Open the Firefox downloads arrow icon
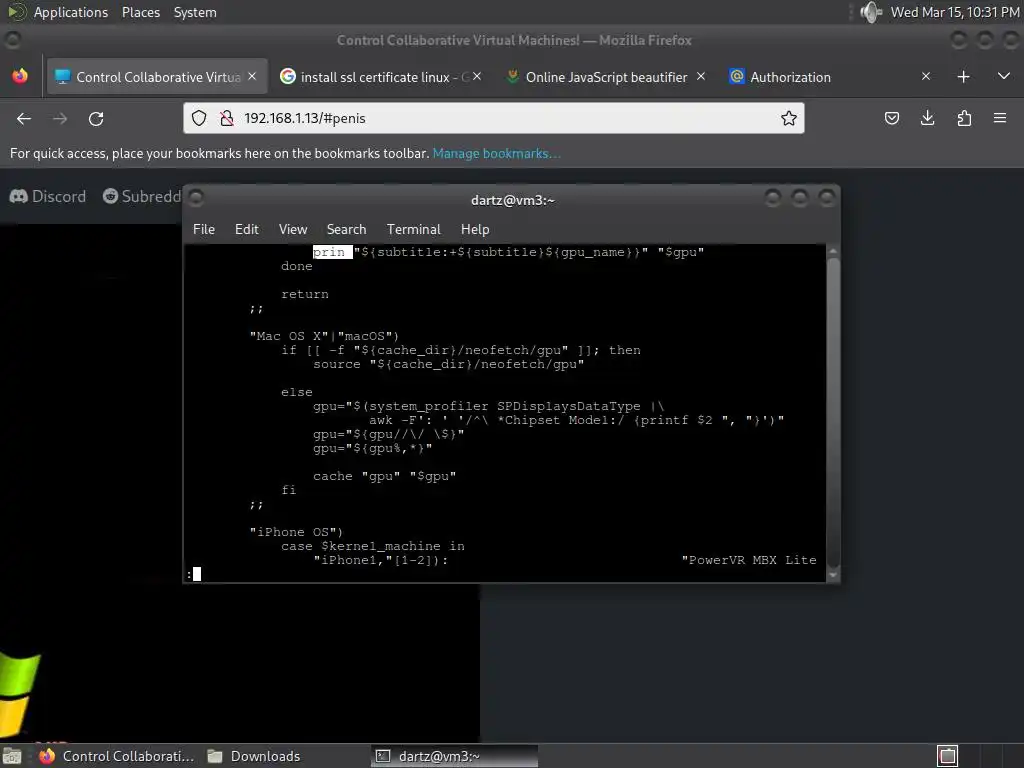The image size is (1024, 768). 927,118
